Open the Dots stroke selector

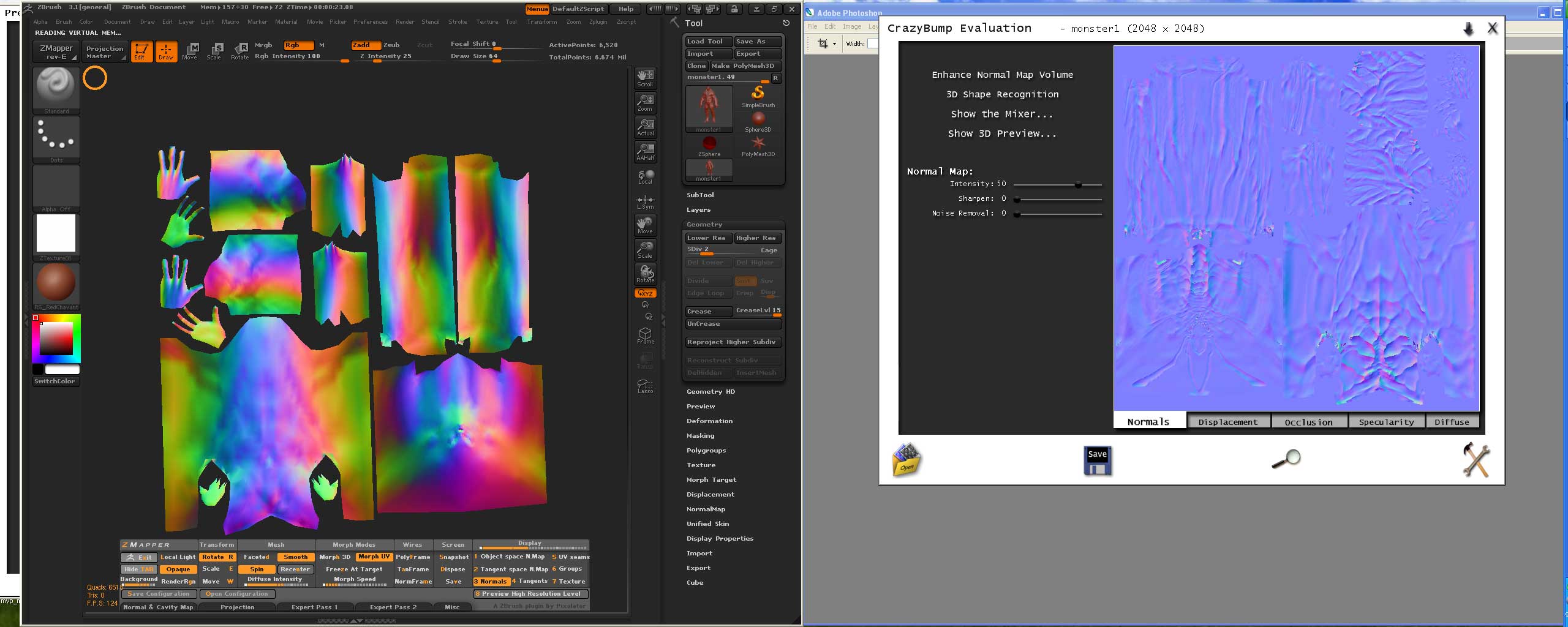[x=56, y=139]
